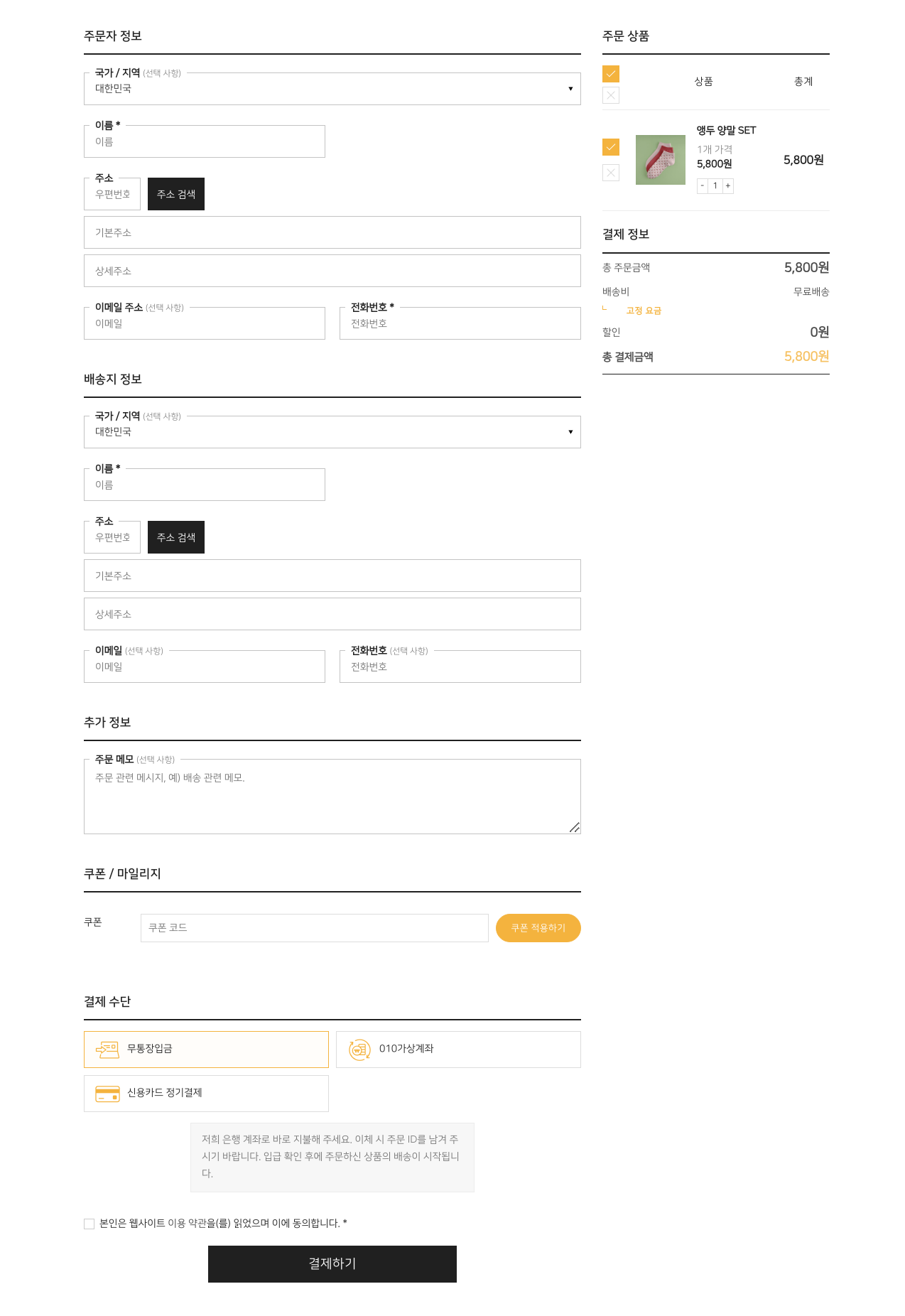Click the 010가상계좌 virtual account icon
This screenshot has height=1316, width=905.
(x=359, y=1050)
